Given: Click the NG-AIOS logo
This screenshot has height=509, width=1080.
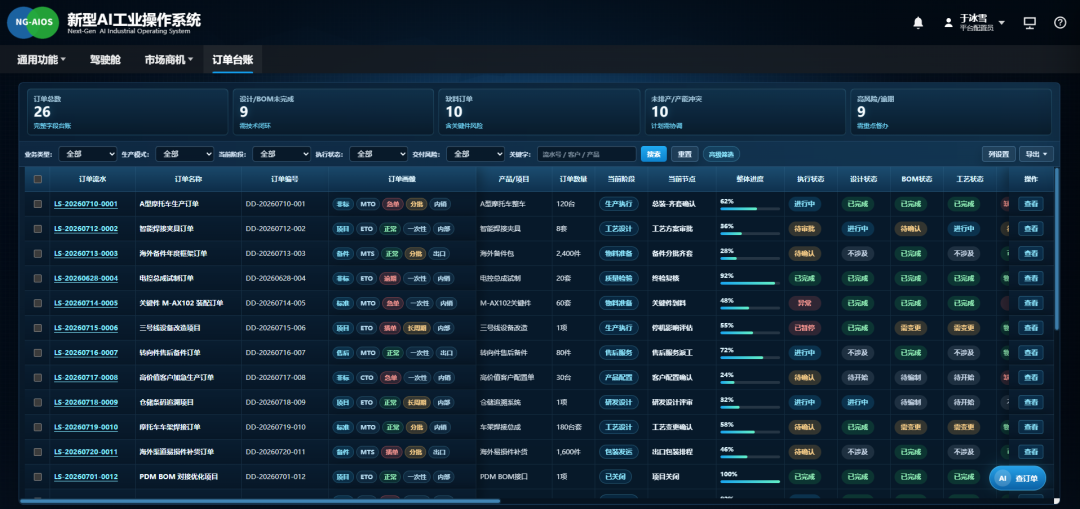Looking at the screenshot, I should tap(34, 23).
